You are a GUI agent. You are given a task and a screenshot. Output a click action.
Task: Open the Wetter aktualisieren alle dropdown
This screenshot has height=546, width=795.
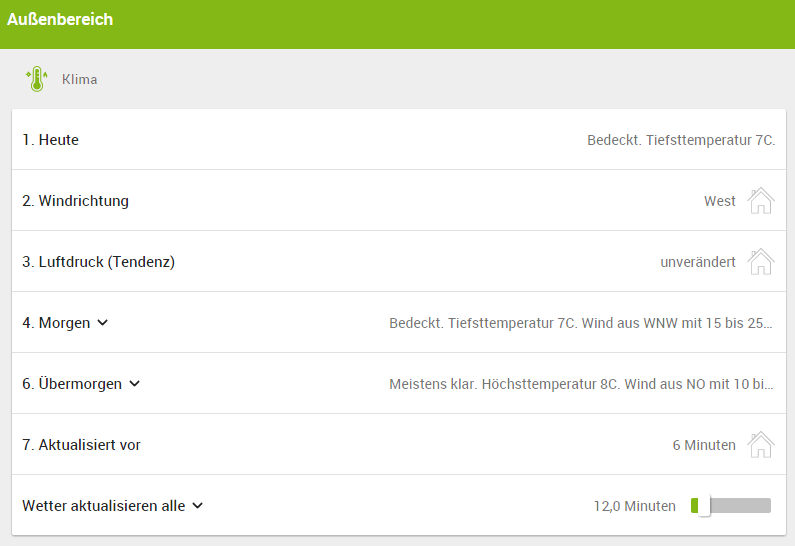pyautogui.click(x=197, y=506)
